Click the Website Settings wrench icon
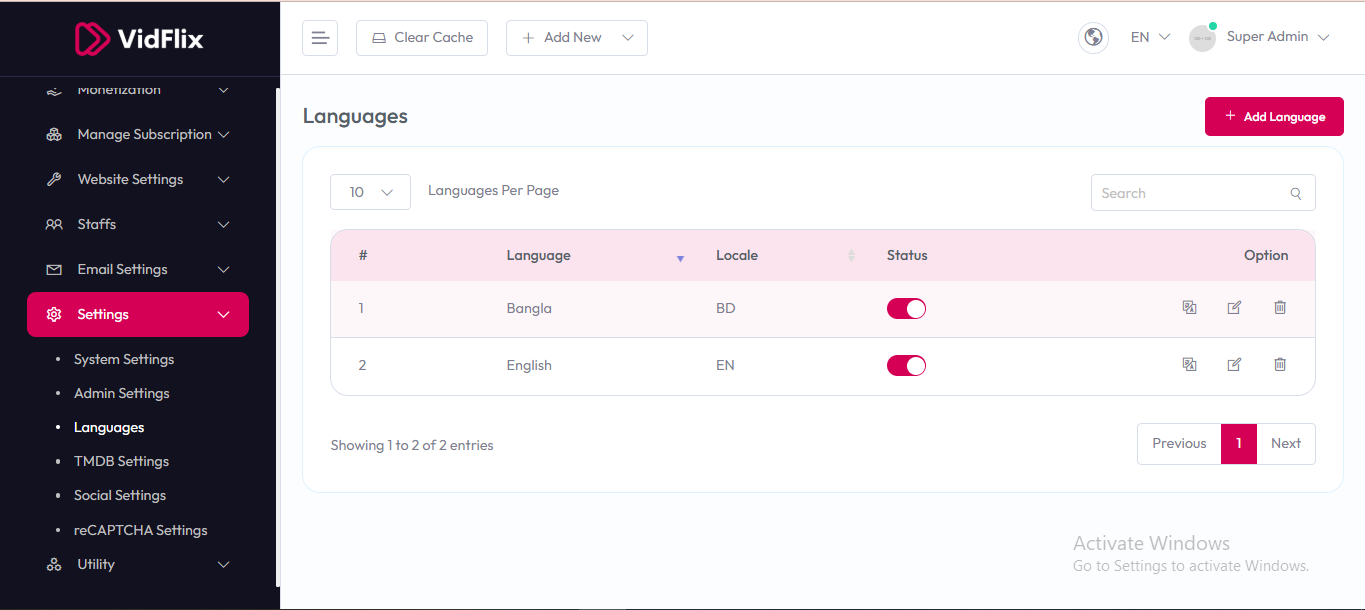This screenshot has height=610, width=1365. point(54,179)
